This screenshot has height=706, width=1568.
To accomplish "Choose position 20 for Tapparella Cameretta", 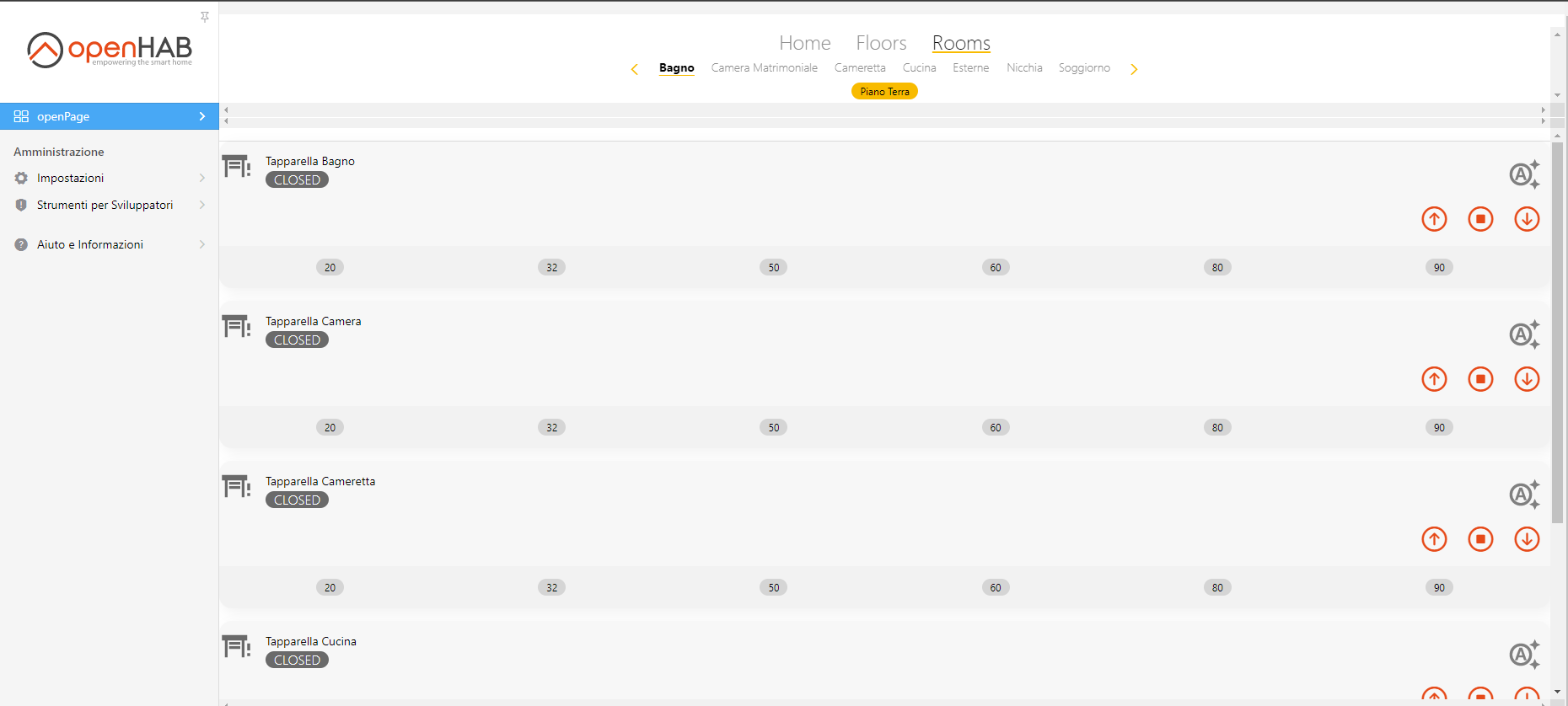I will (x=330, y=588).
